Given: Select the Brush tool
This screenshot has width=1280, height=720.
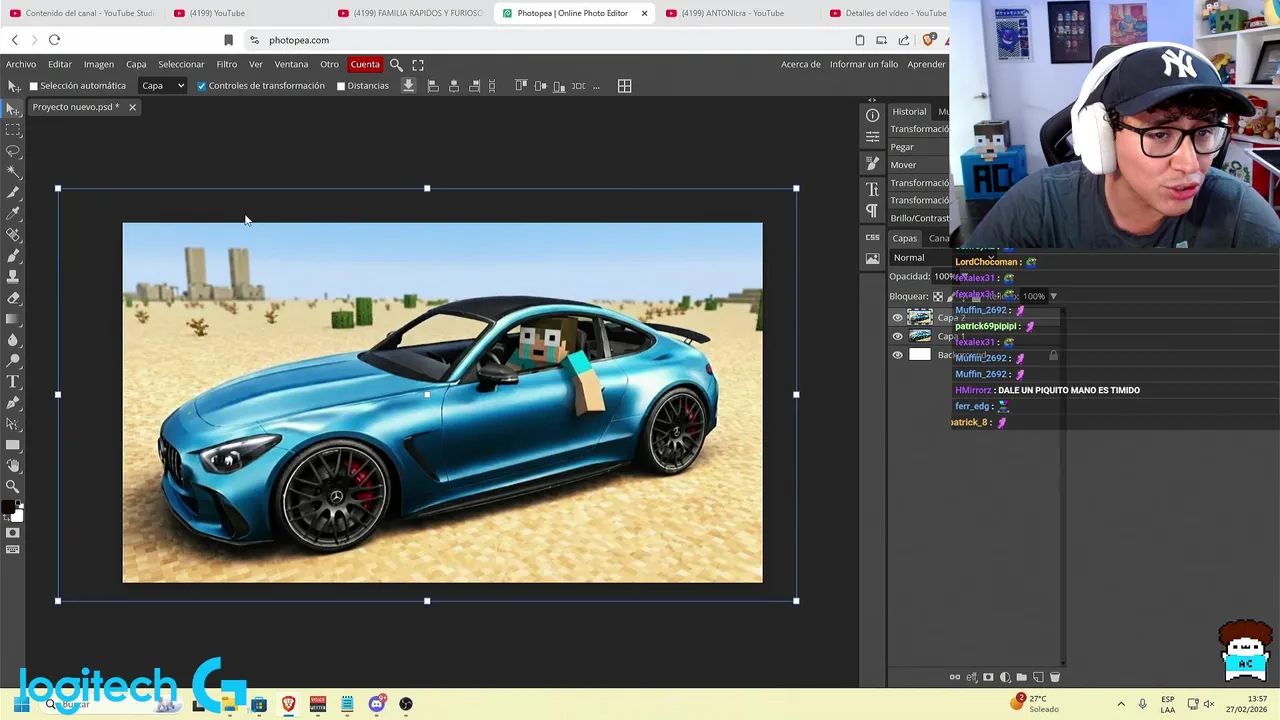Looking at the screenshot, I should pos(13,256).
